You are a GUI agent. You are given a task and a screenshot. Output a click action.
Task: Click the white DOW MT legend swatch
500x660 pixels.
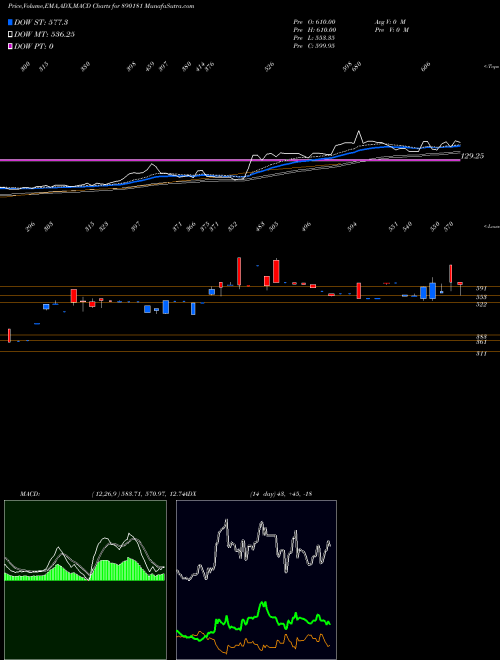(x=10, y=34)
